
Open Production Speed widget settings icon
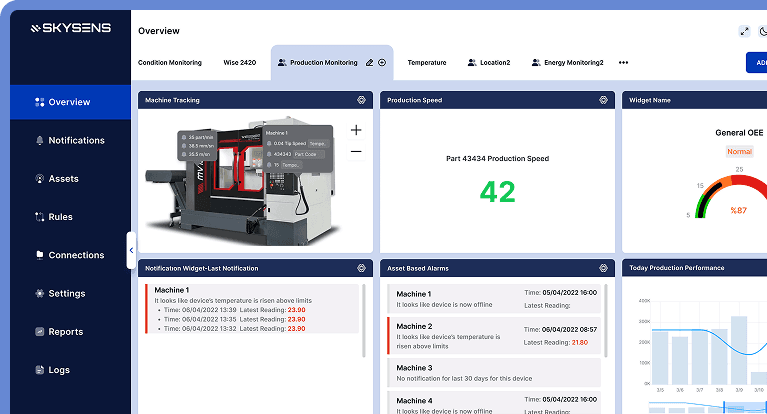coord(603,100)
